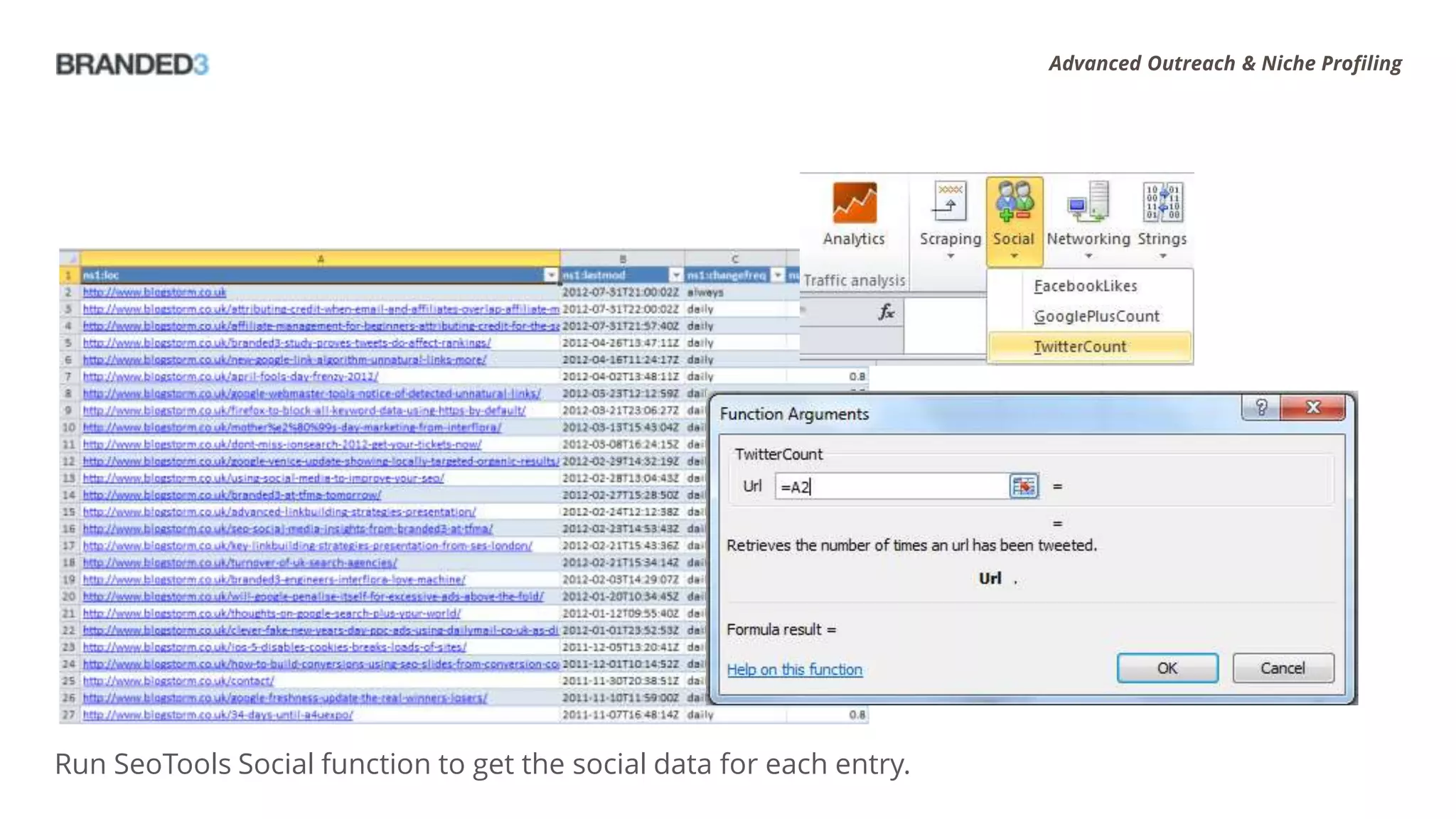Expand the Social dropdown arrow
The width and height of the screenshot is (1456, 819).
click(x=1015, y=256)
